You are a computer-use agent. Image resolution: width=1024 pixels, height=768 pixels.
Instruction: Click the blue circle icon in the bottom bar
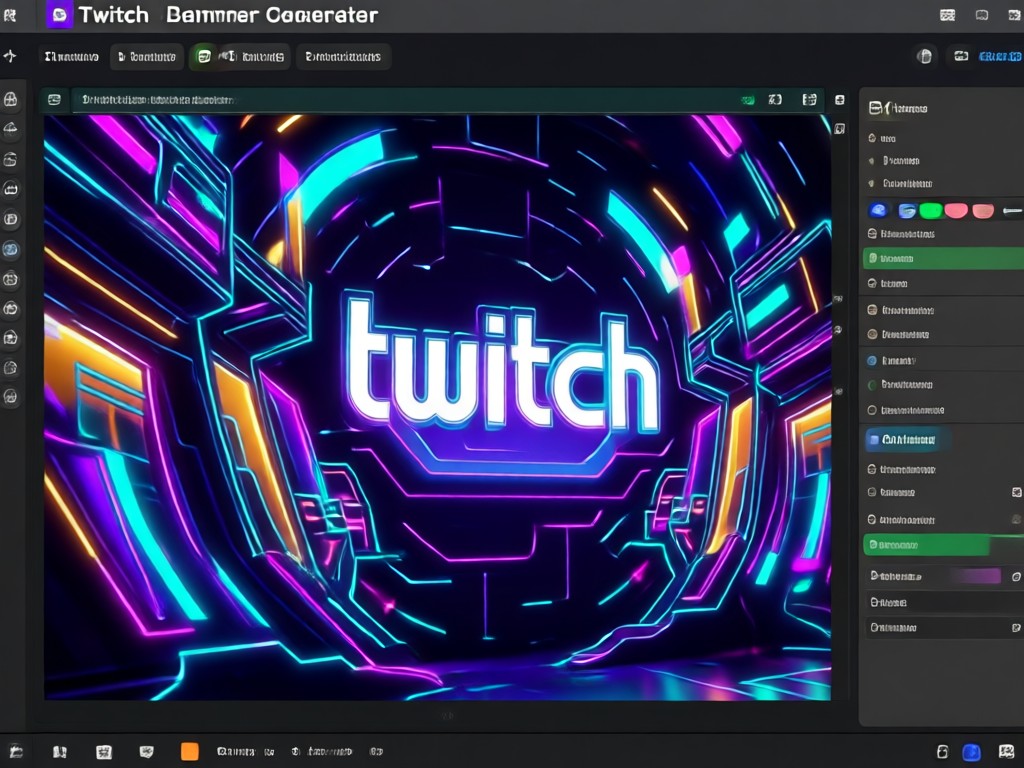click(x=972, y=752)
